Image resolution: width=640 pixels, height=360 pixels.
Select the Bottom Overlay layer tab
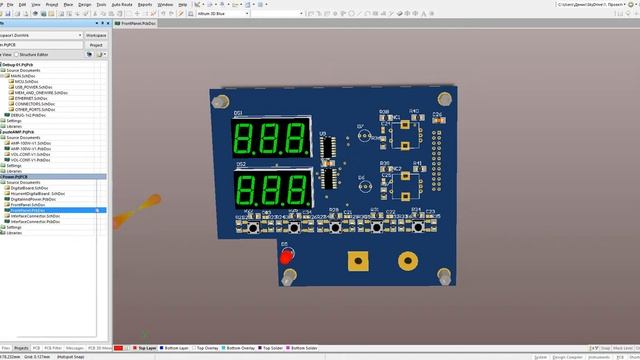coord(238,348)
